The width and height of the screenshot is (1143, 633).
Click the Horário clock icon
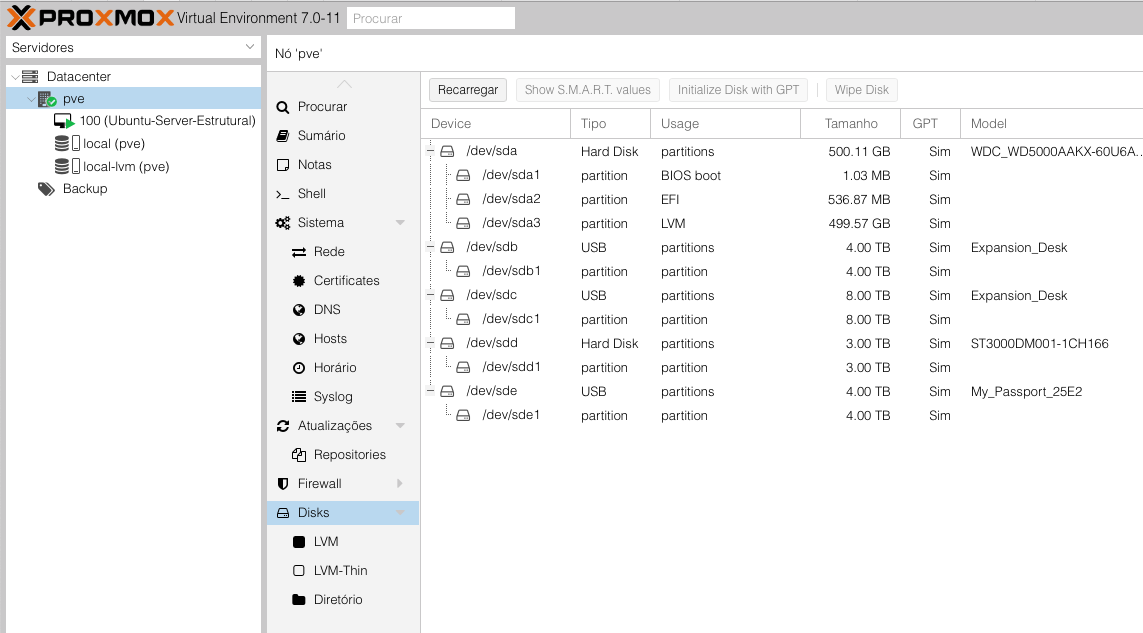(x=299, y=368)
